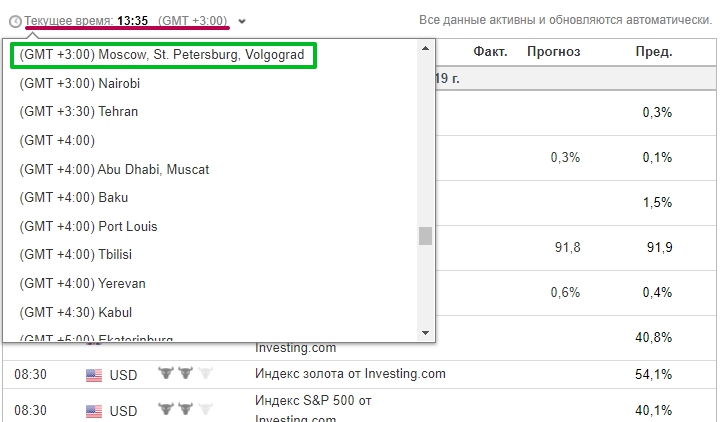Pick the (GMT +4:30) Kabul option
The height and width of the screenshot is (422, 720).
click(75, 312)
